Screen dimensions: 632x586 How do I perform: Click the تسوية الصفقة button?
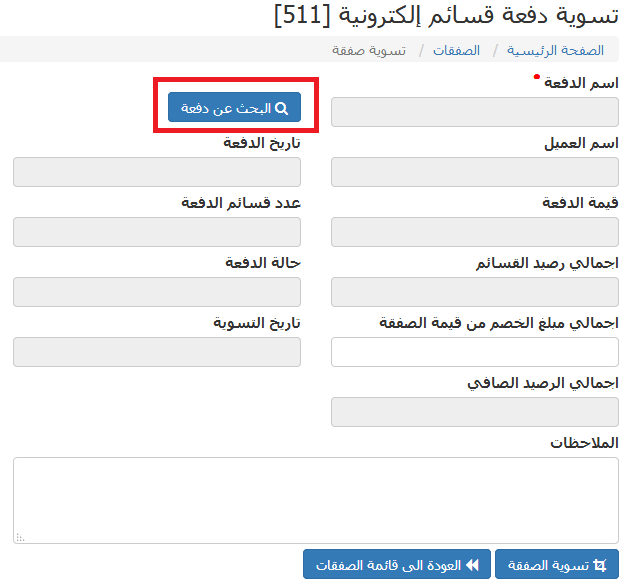[x=557, y=564]
